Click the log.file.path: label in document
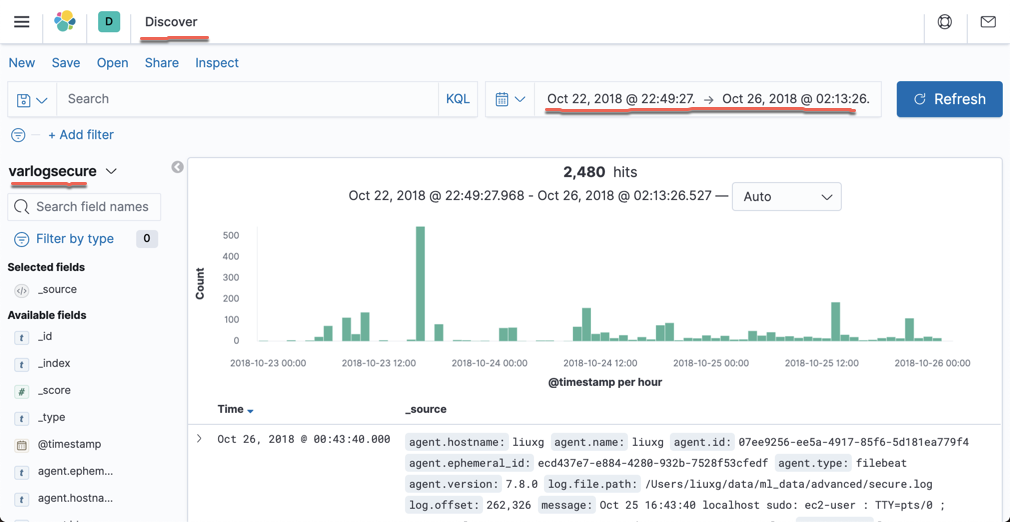The width and height of the screenshot is (1010, 522). [x=592, y=484]
